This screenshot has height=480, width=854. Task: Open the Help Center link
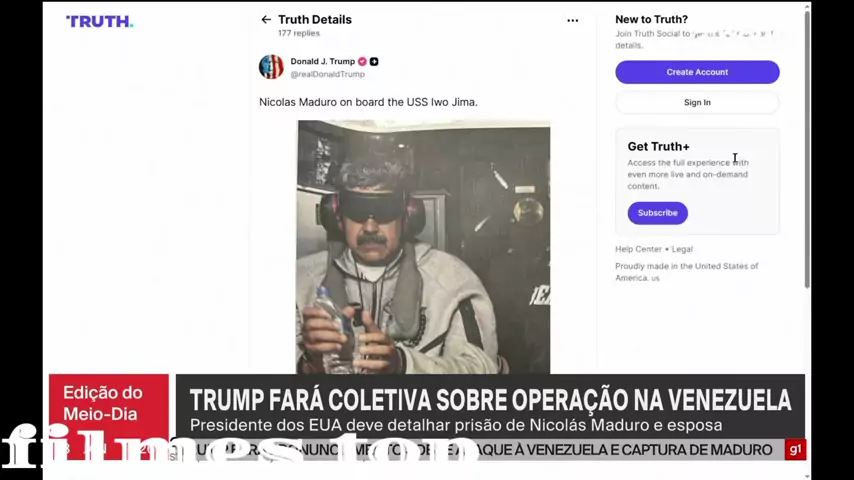[x=638, y=249]
